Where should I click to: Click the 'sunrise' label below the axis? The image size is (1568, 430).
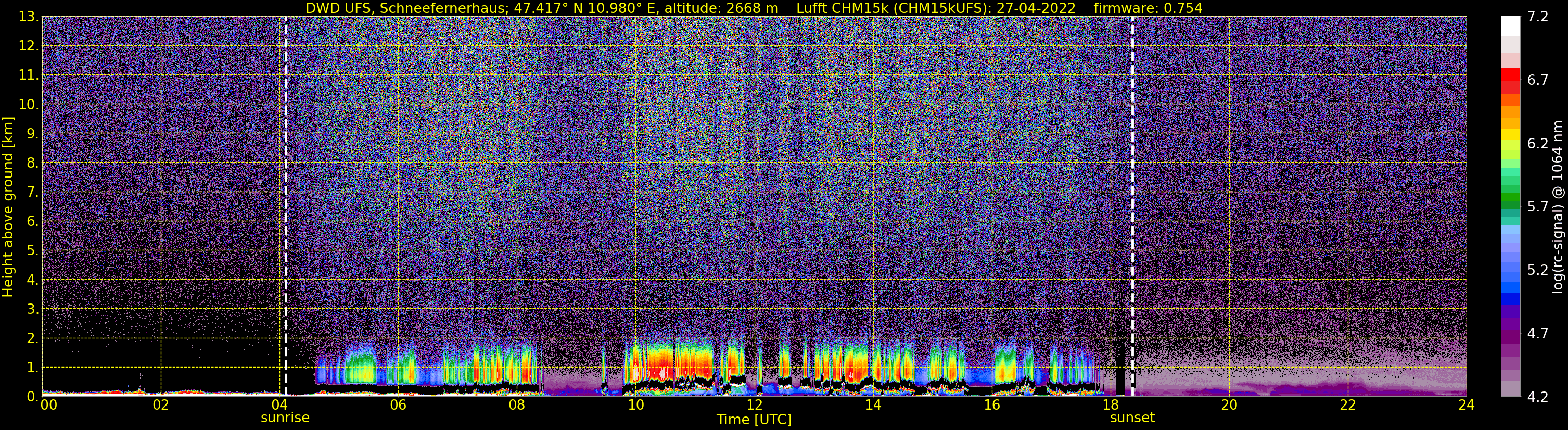point(285,418)
